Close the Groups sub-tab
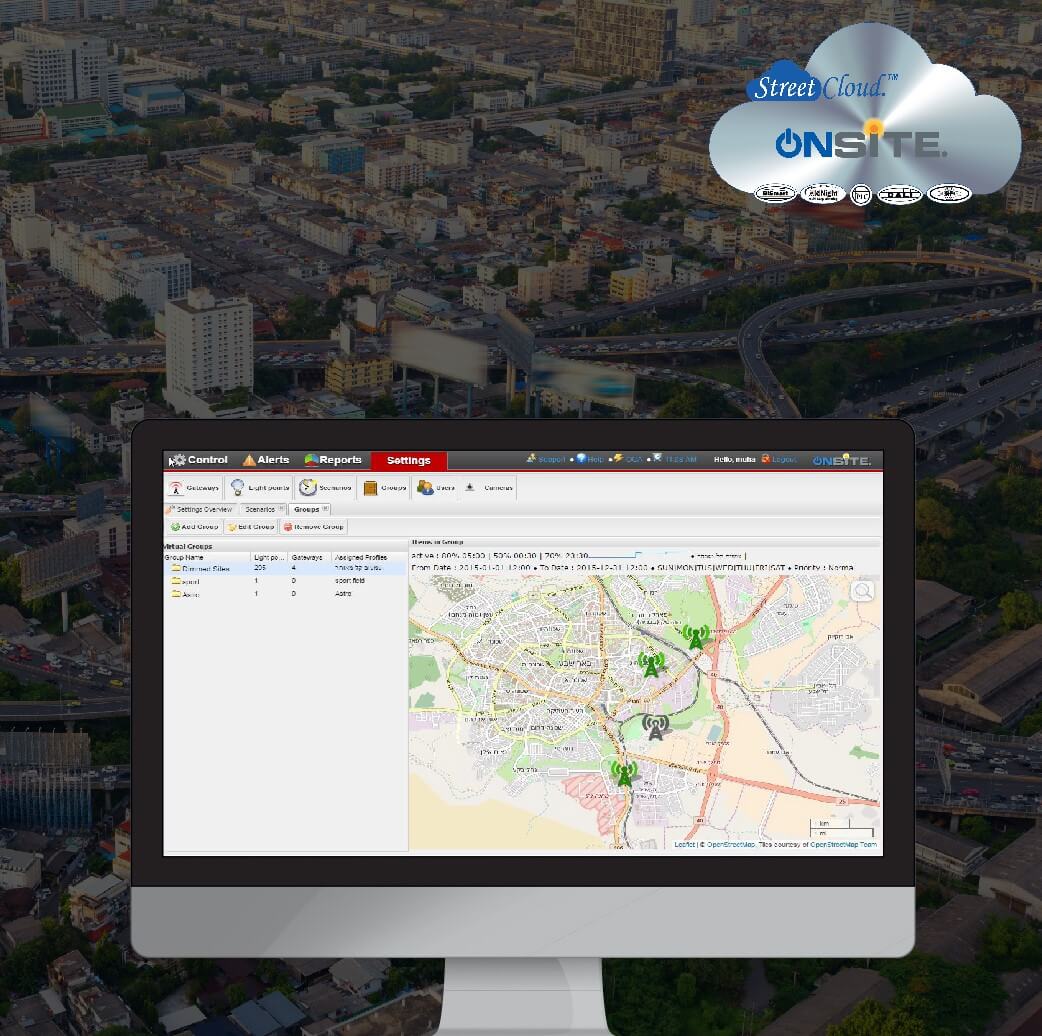This screenshot has height=1036, width=1042. (325, 508)
